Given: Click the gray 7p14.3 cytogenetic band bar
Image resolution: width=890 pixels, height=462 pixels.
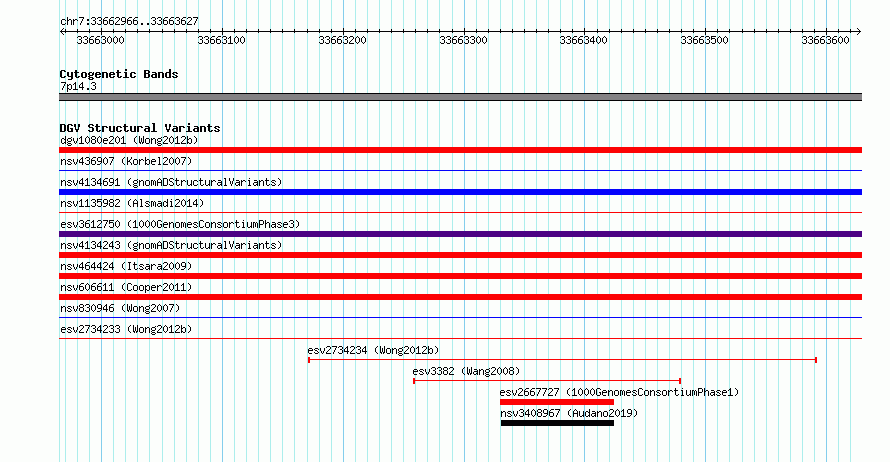Looking at the screenshot, I should click(x=460, y=97).
